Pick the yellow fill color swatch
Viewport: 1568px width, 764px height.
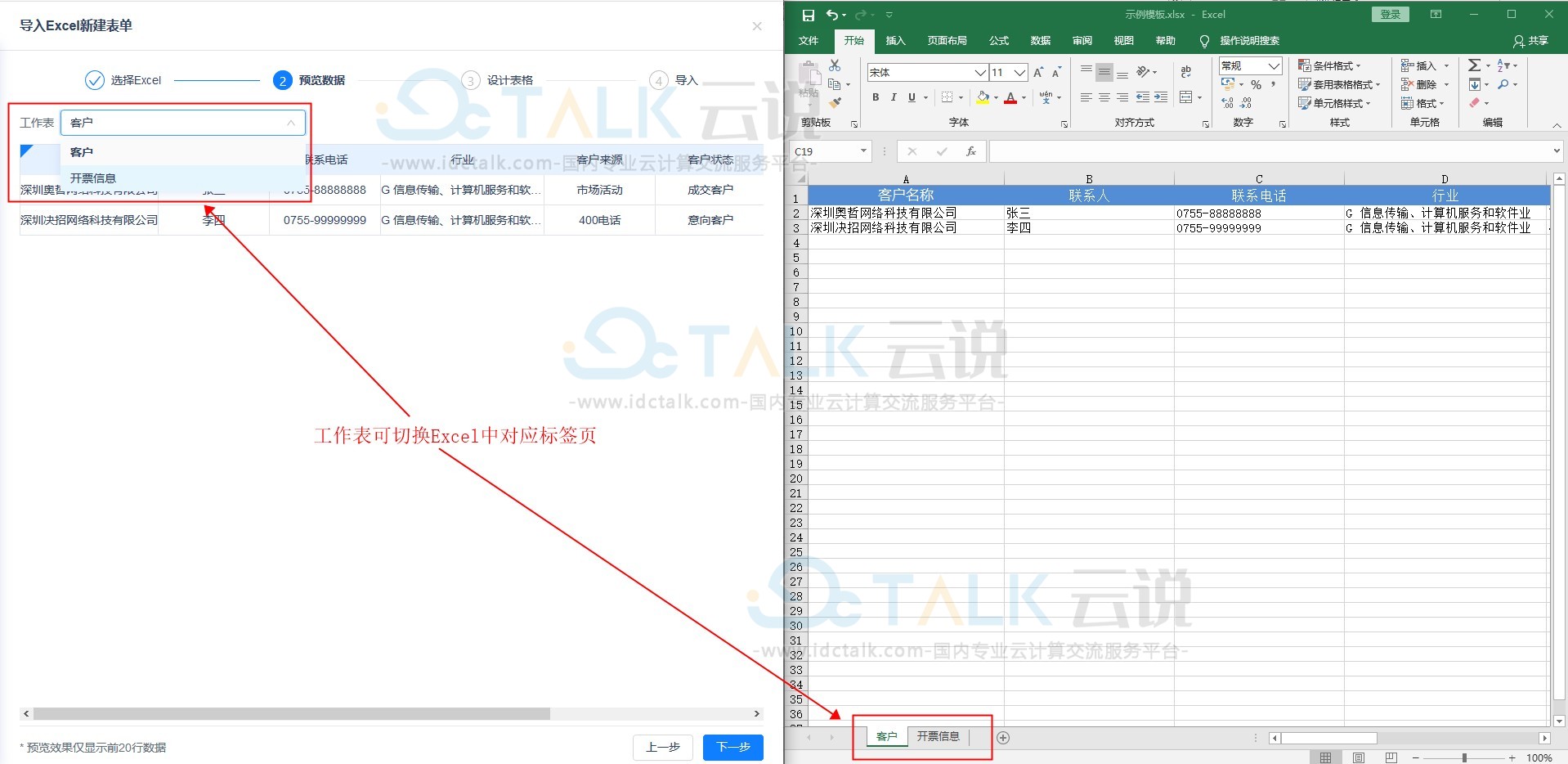[983, 97]
